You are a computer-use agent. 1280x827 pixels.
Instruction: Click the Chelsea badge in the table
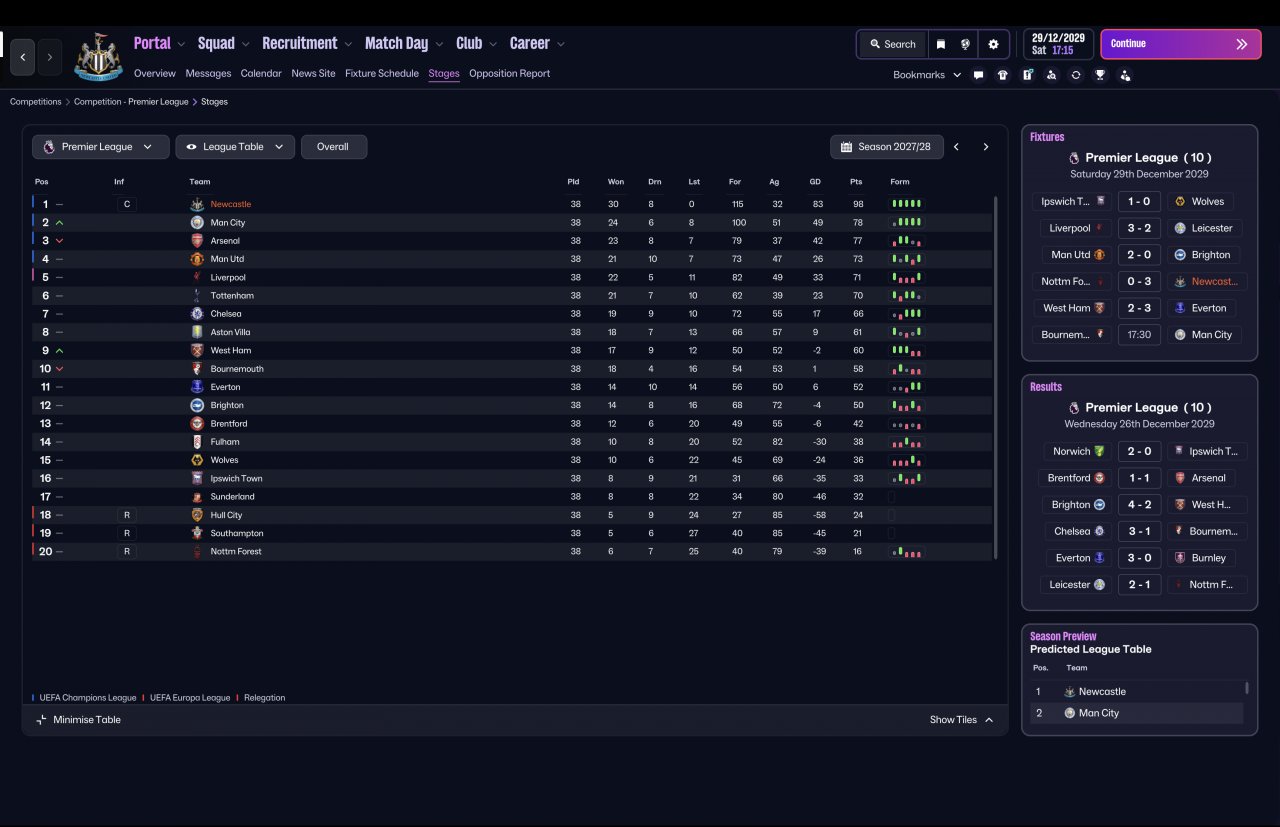pyautogui.click(x=197, y=314)
